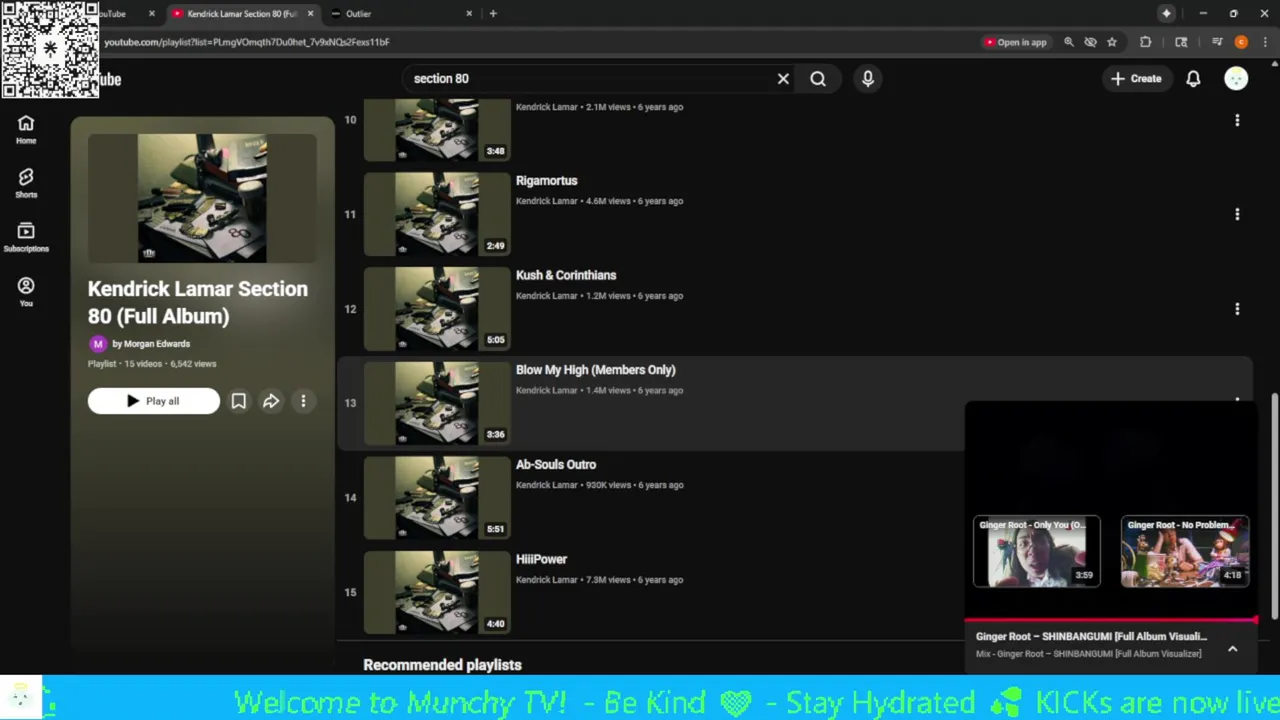Viewport: 1280px width, 720px height.
Task: Click the Ab-Souls Outro thumbnail
Action: pos(437,498)
